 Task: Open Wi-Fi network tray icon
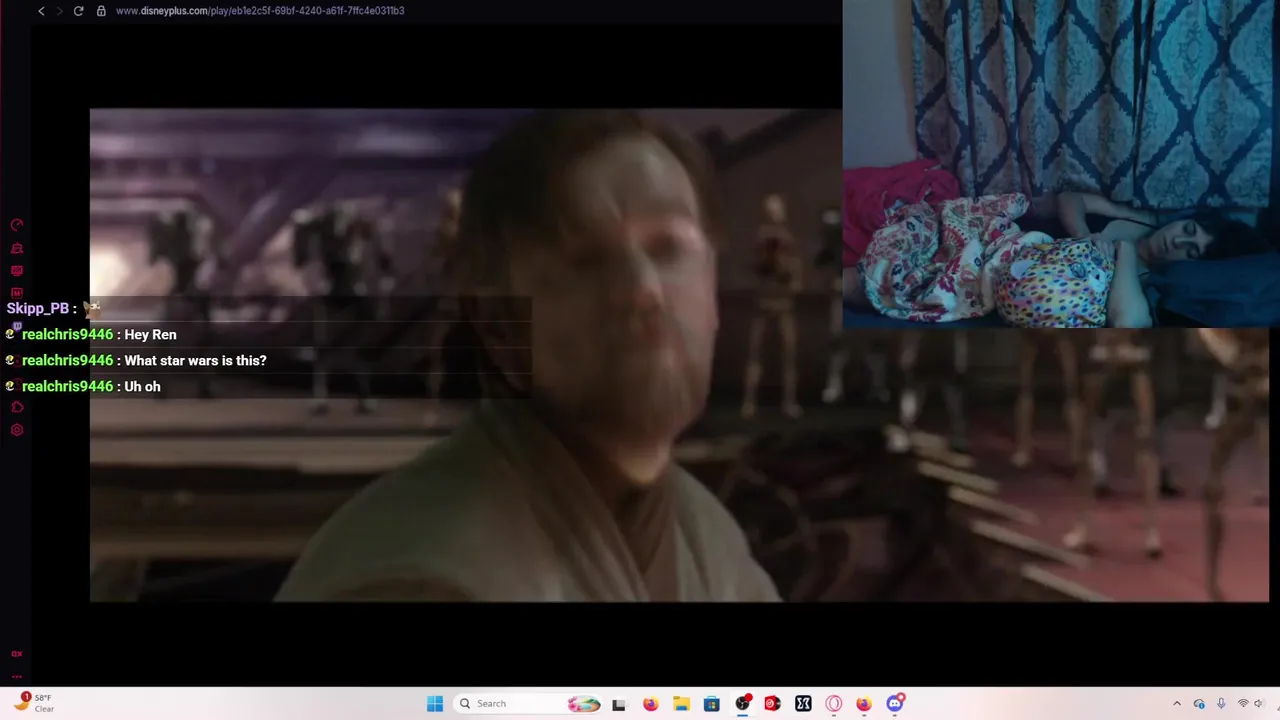pos(1243,704)
